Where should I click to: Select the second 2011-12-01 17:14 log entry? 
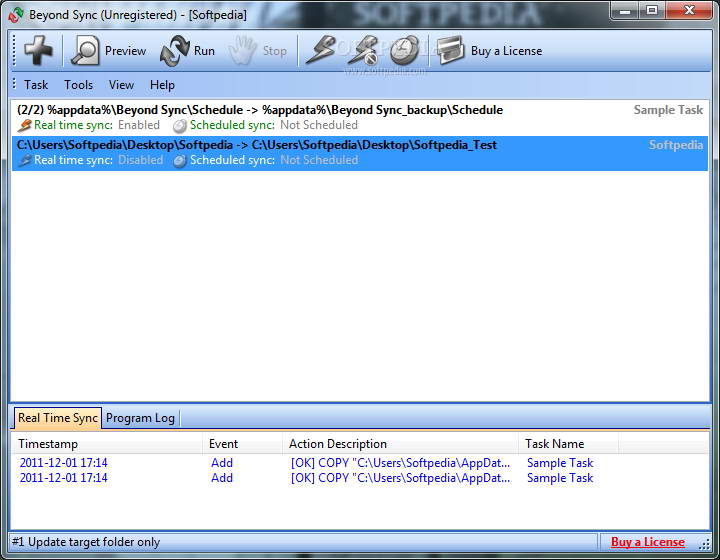click(63, 478)
